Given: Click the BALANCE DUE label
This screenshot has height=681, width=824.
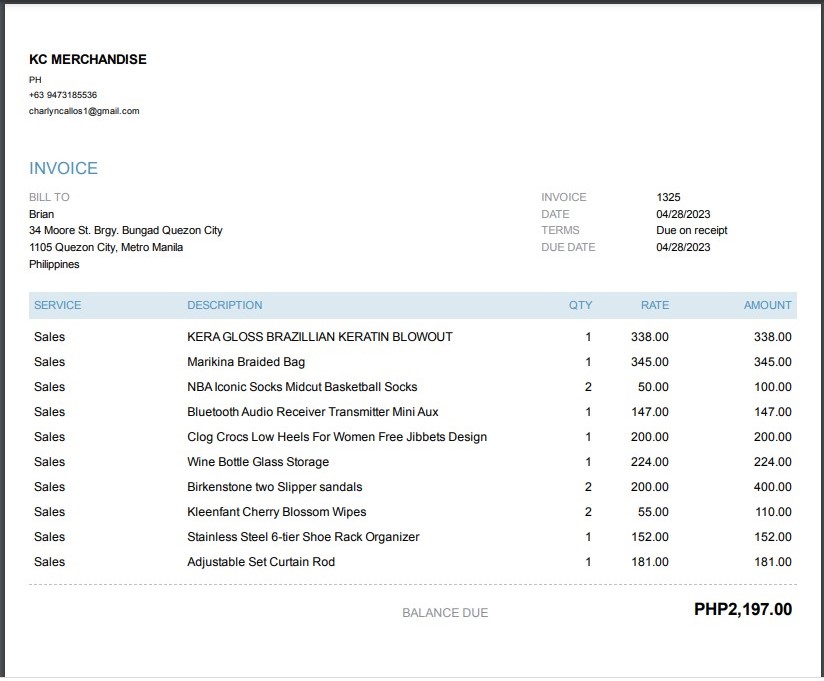Looking at the screenshot, I should point(445,613).
